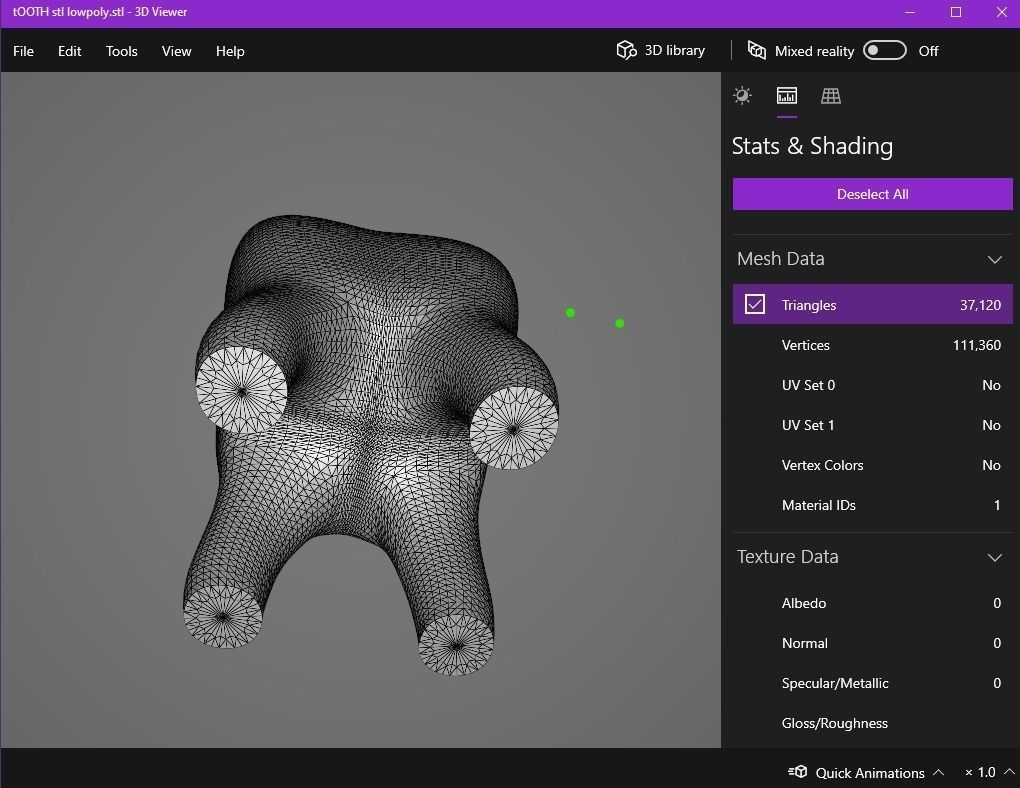Select the UV Set 0 row
The image size is (1020, 788).
click(872, 385)
